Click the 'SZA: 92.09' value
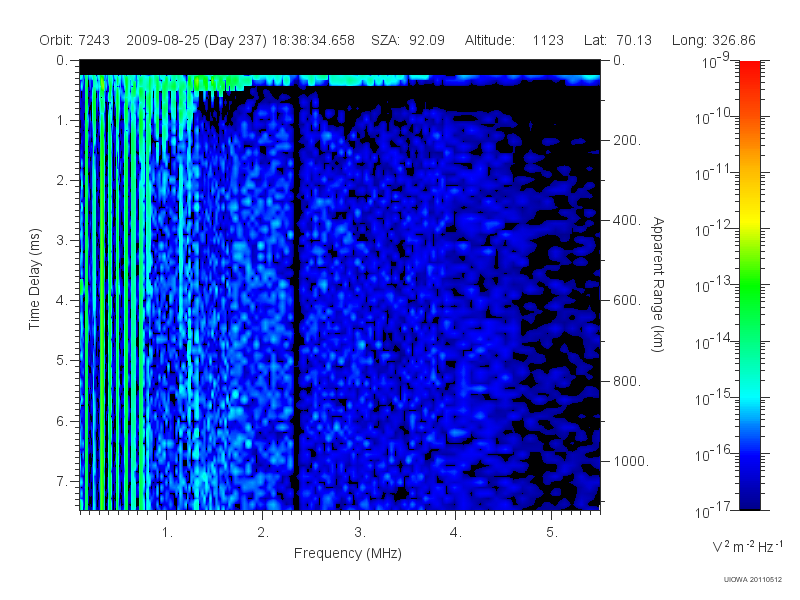800x600 pixels. click(408, 40)
